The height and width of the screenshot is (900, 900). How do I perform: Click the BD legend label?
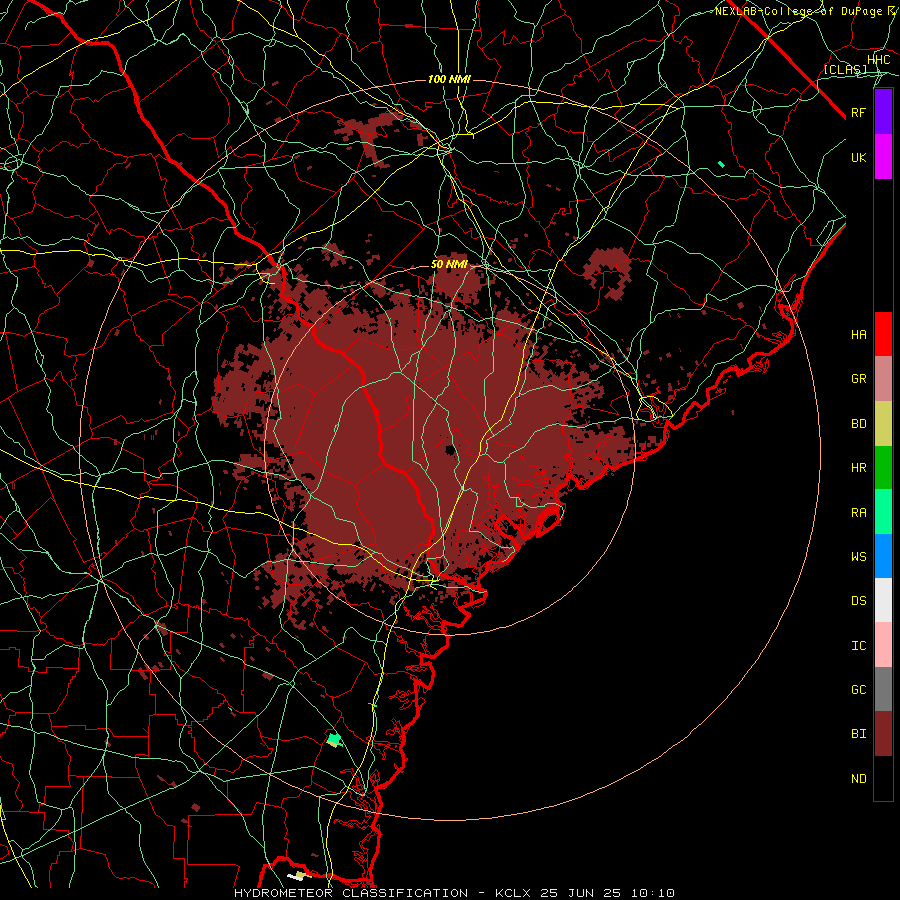click(858, 424)
